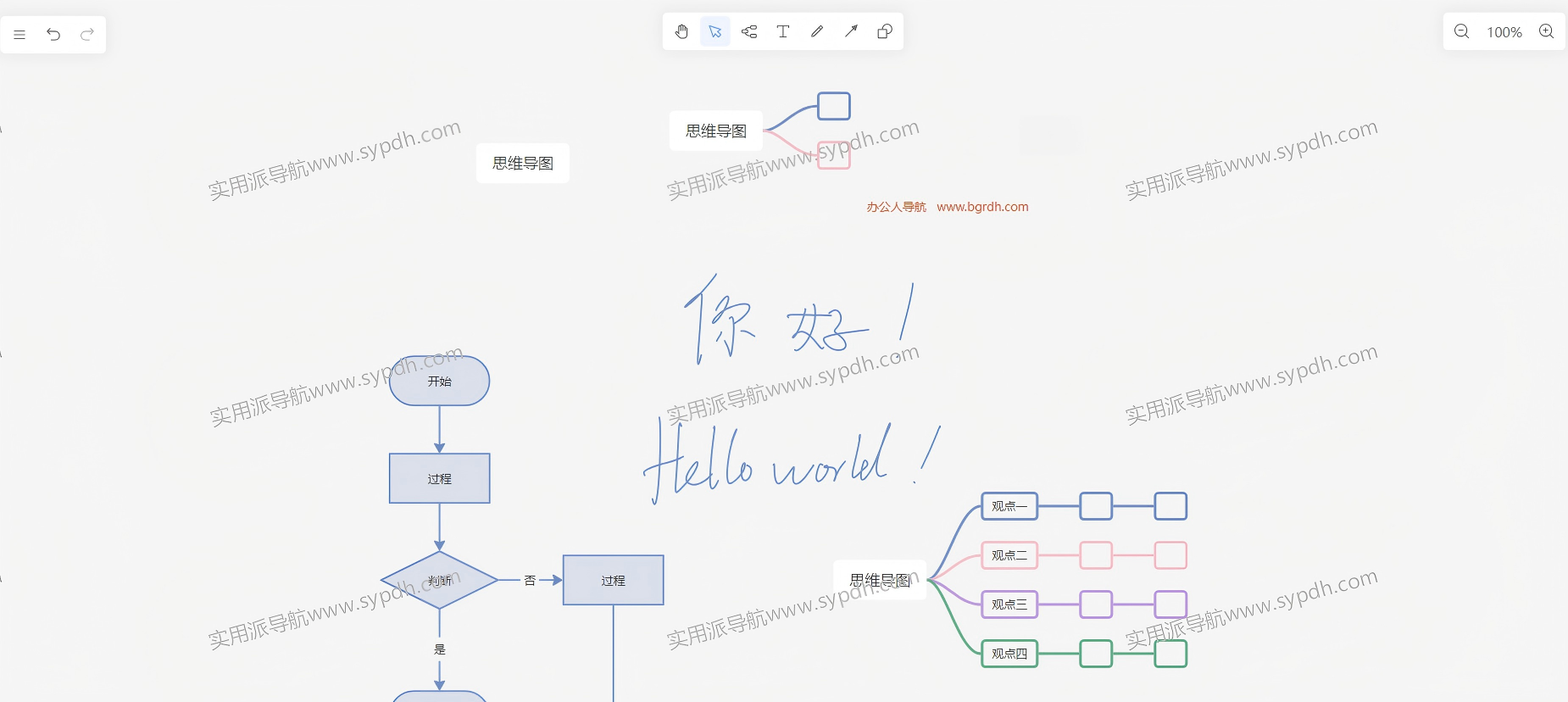
Task: Zoom out the canvas
Action: pos(1461,32)
